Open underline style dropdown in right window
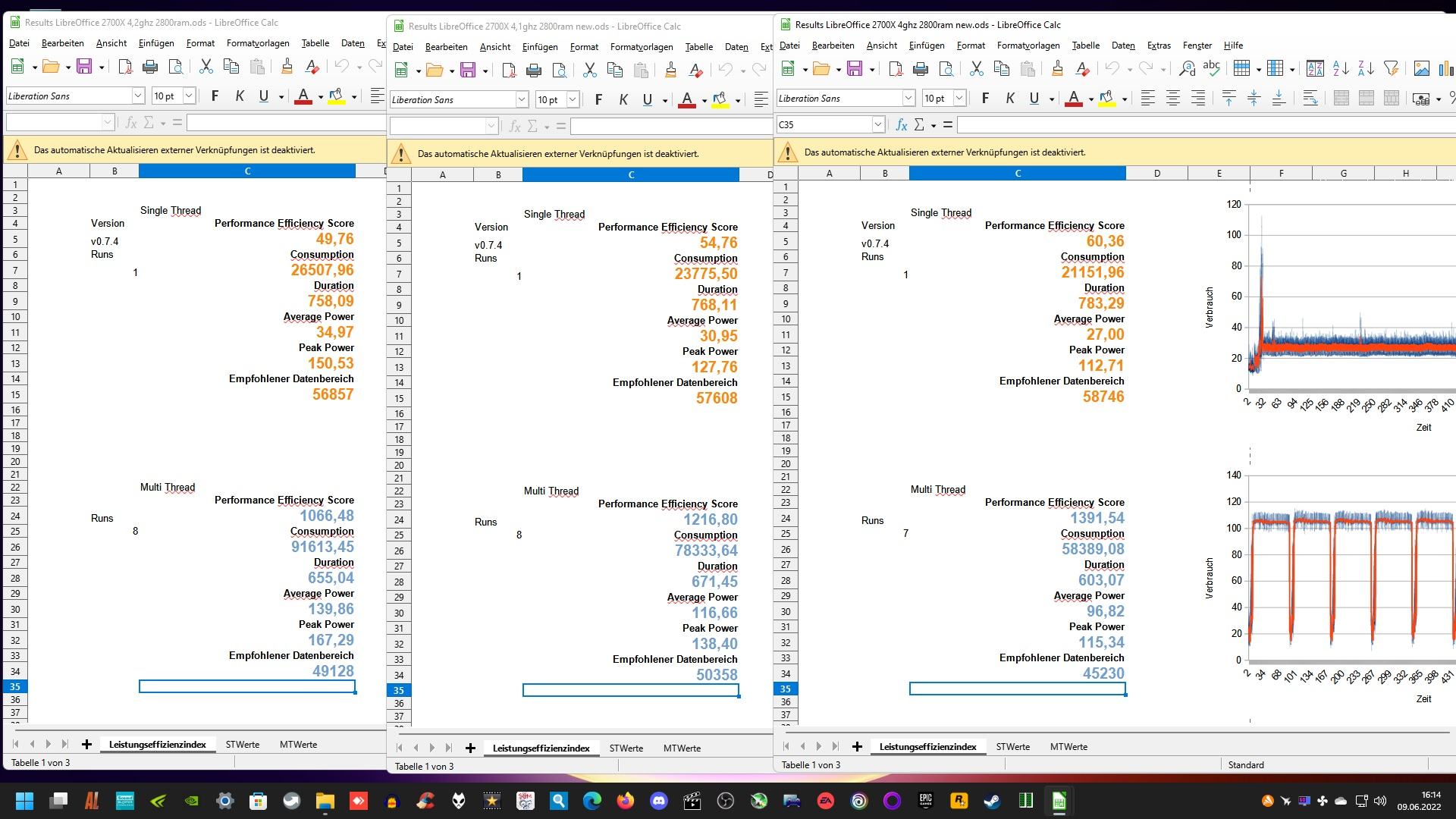This screenshot has width=1456, height=819. (1051, 99)
